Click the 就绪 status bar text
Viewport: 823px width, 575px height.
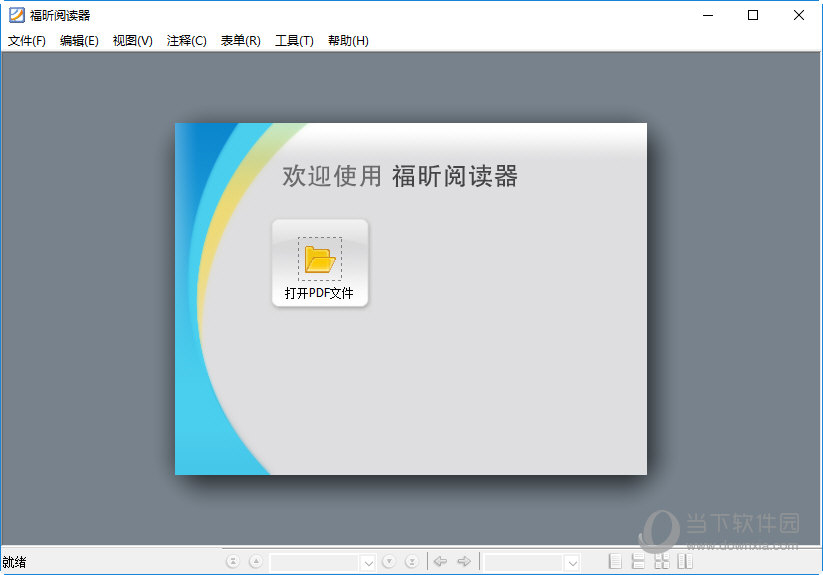tap(14, 562)
